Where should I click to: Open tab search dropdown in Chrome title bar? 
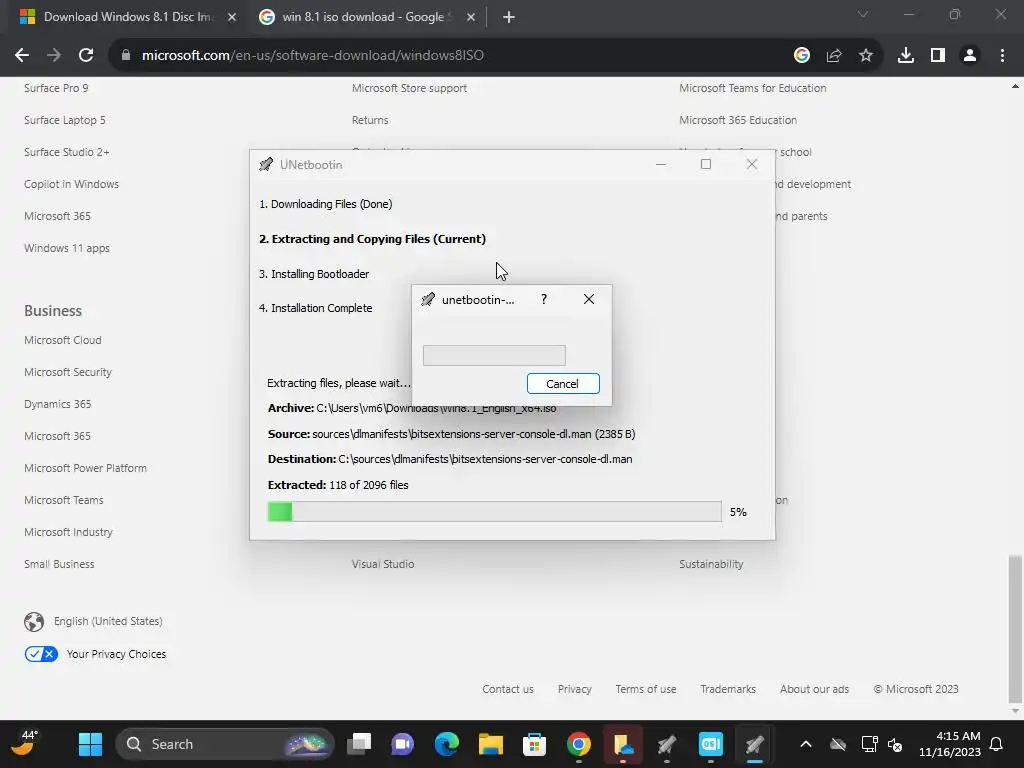tap(863, 14)
